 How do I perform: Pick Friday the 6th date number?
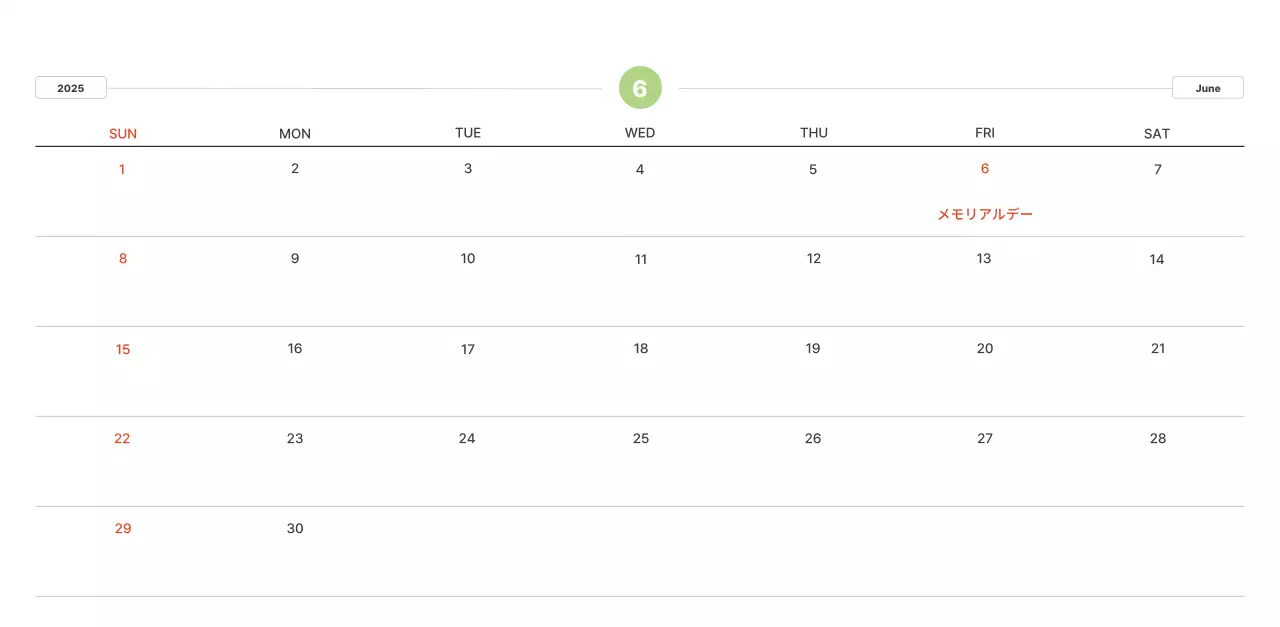tap(985, 169)
